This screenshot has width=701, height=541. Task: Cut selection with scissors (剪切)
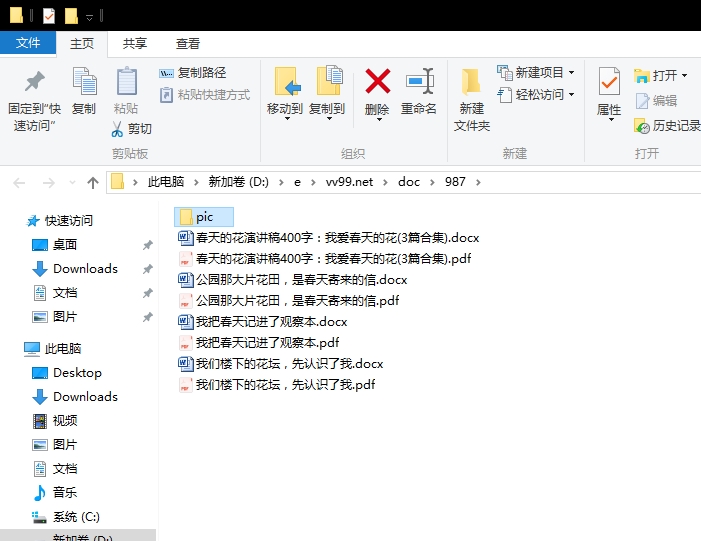[132, 129]
